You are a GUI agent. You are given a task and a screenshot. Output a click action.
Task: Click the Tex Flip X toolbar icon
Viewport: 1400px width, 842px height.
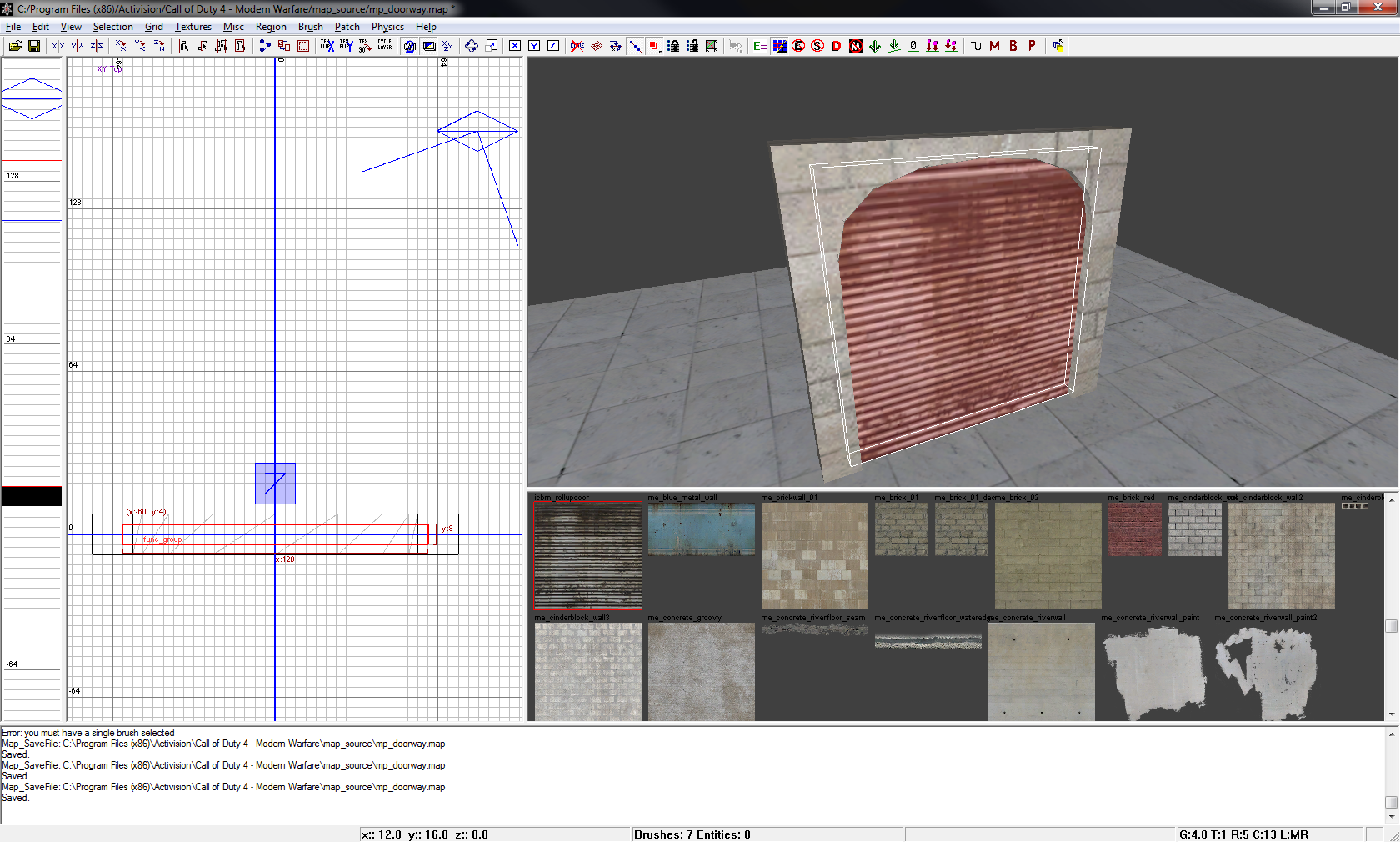point(327,46)
